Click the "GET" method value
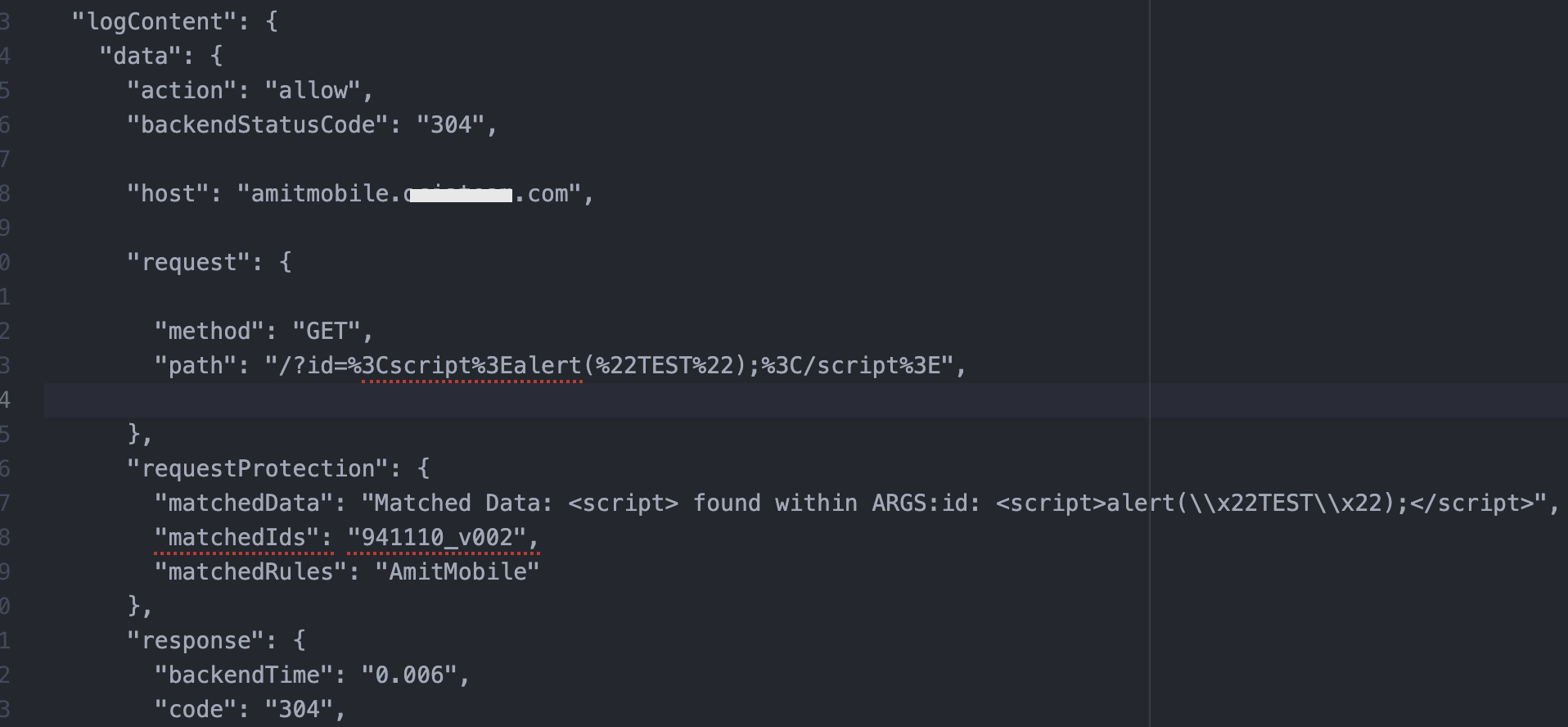Image resolution: width=1568 pixels, height=727 pixels. 327,331
